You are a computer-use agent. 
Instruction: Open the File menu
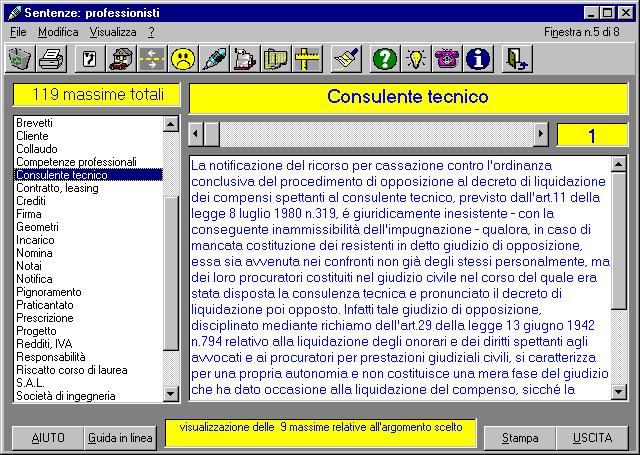[x=18, y=32]
